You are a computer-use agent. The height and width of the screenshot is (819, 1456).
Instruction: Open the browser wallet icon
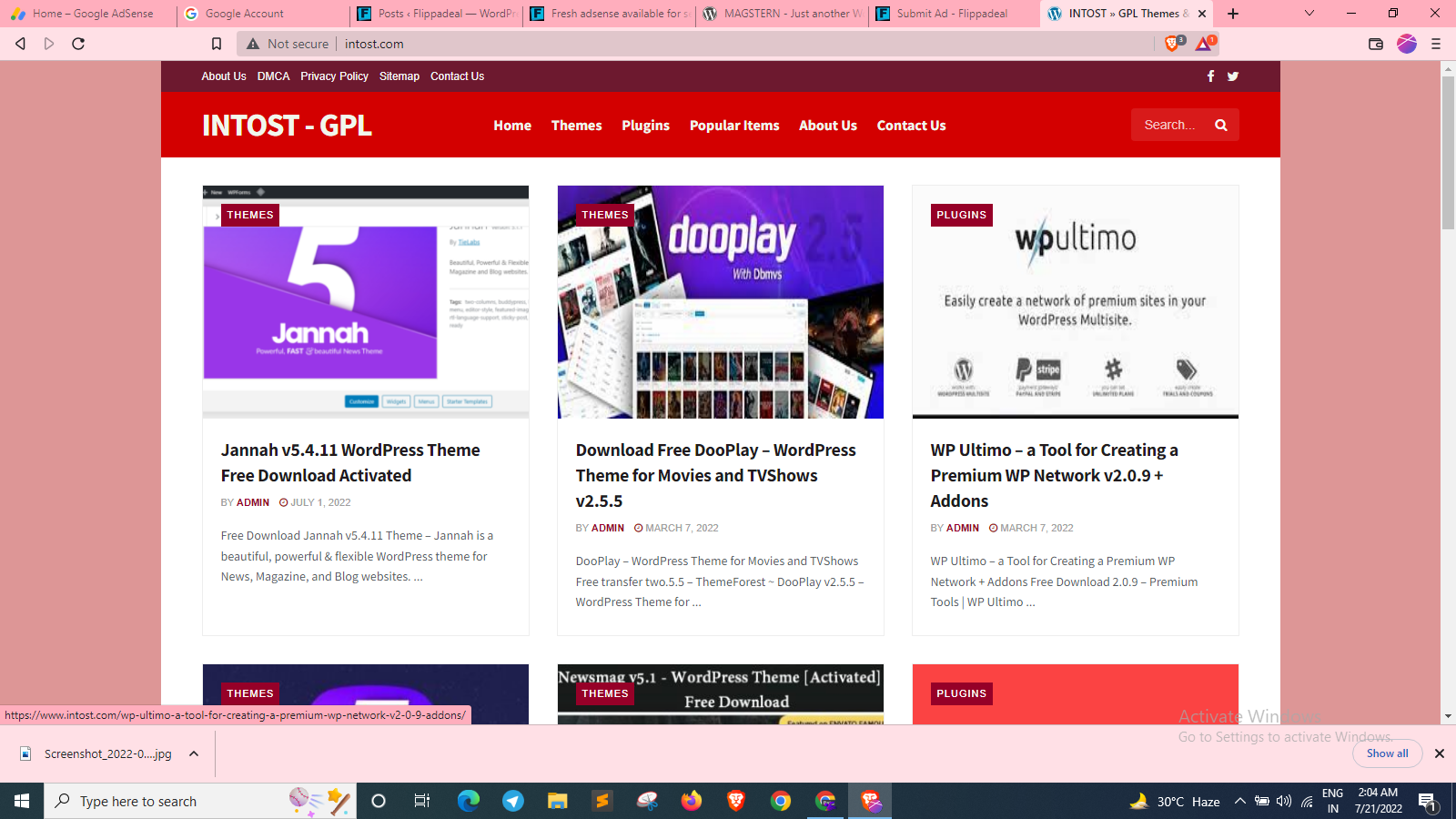point(1376,44)
